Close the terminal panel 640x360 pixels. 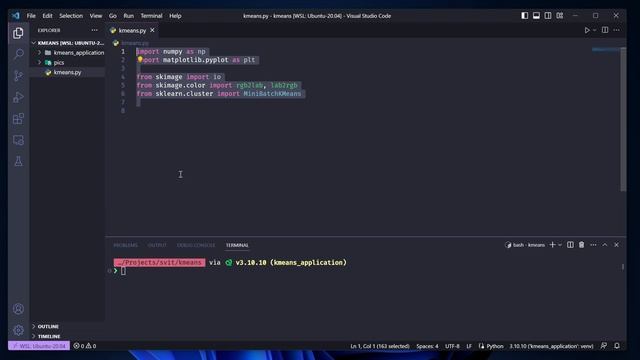616,245
